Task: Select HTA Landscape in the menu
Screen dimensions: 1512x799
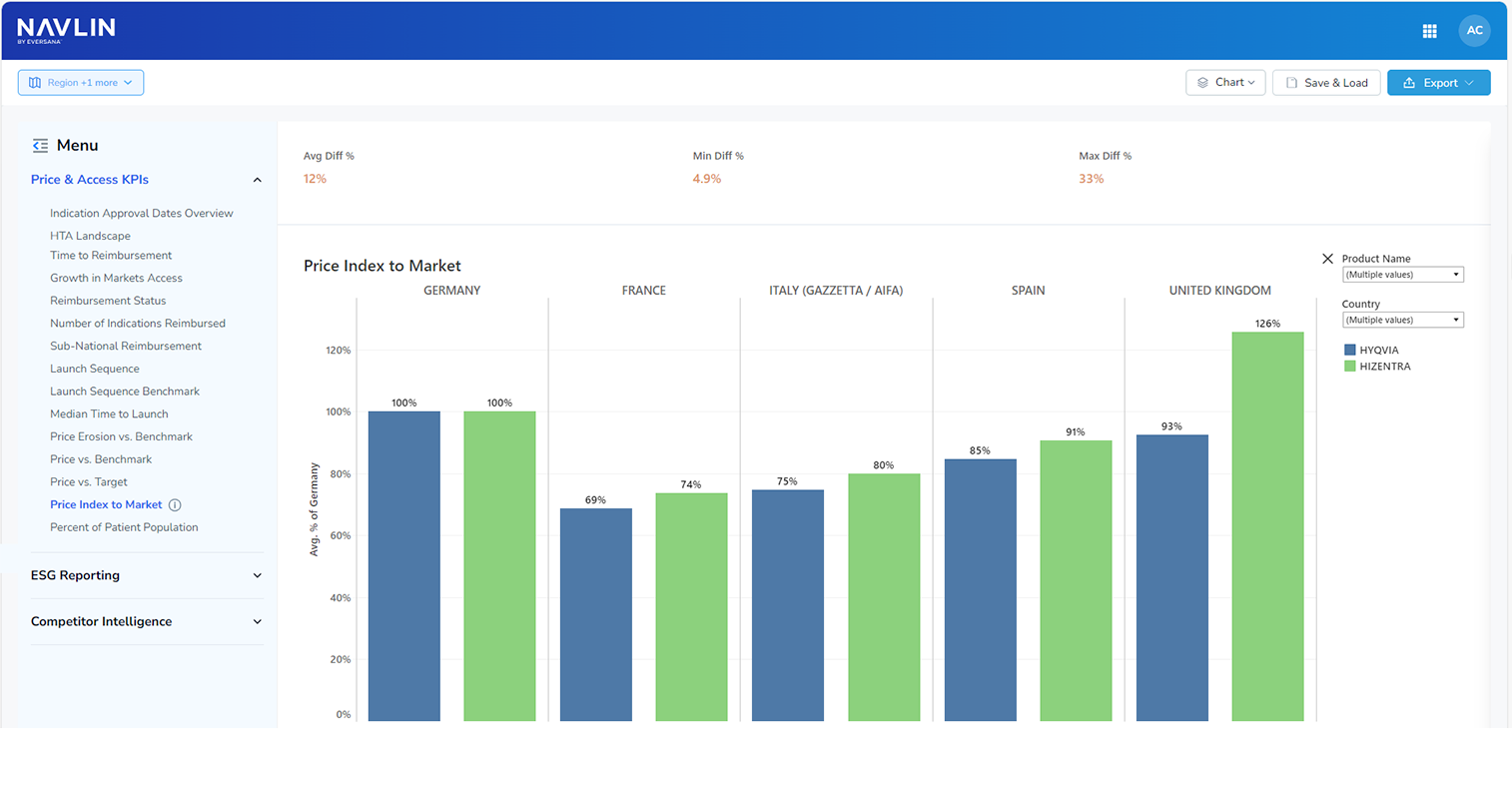Action: click(90, 236)
